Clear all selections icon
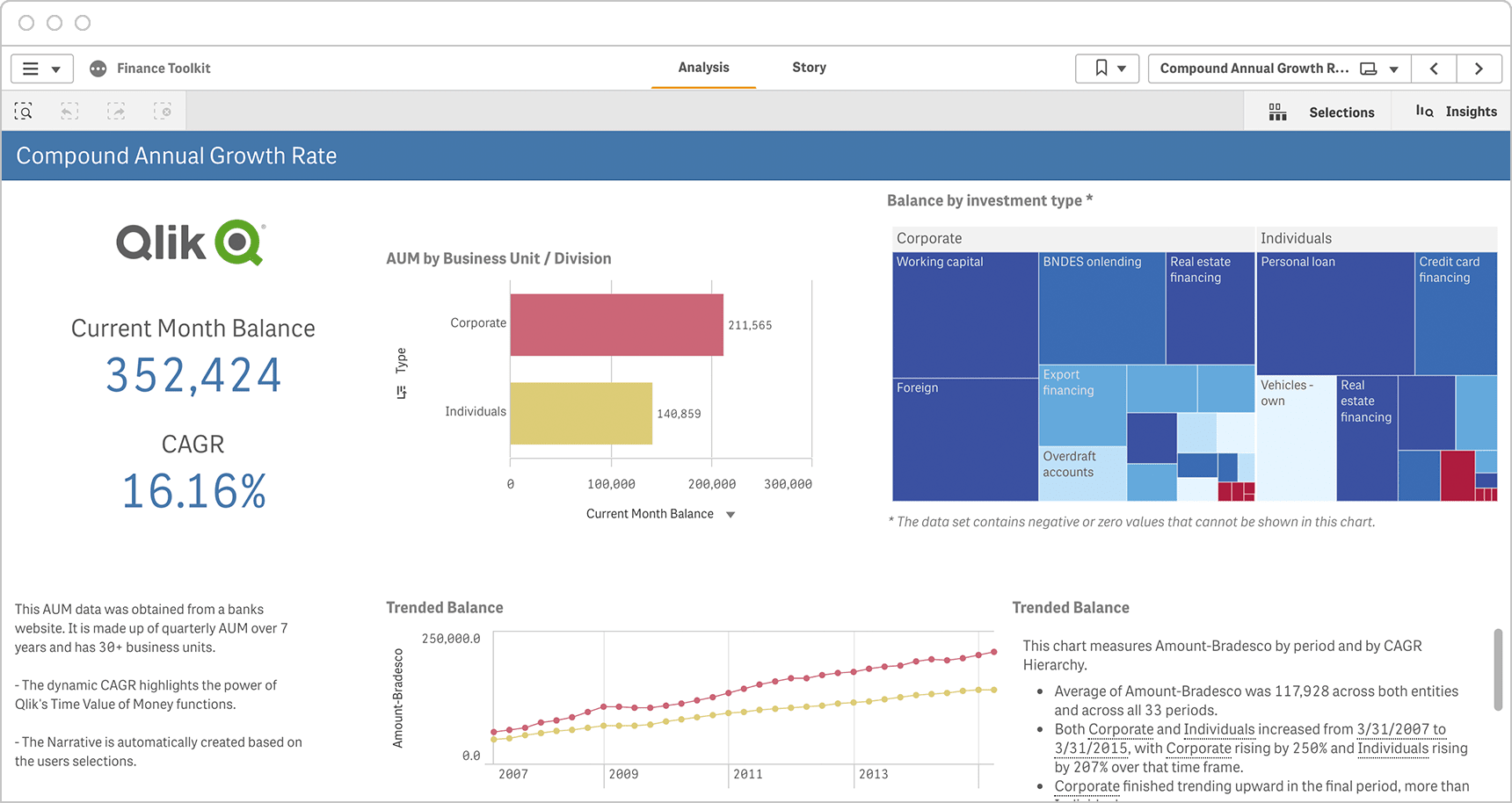 click(163, 112)
